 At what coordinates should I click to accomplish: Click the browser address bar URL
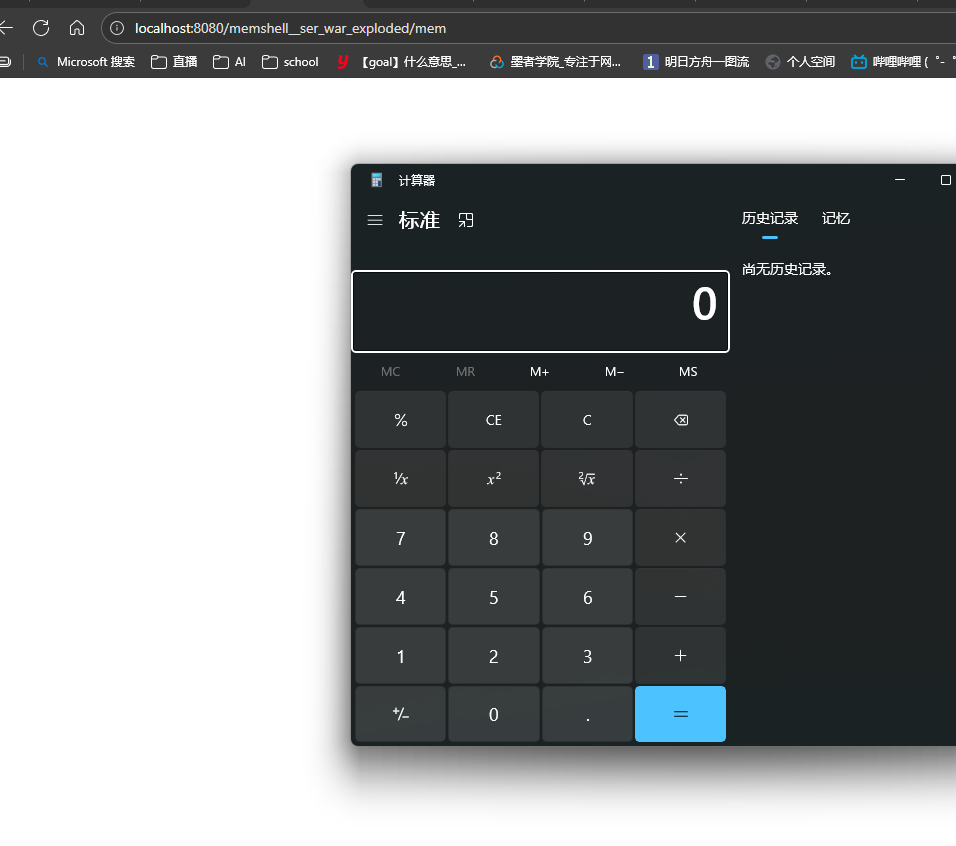[x=290, y=28]
